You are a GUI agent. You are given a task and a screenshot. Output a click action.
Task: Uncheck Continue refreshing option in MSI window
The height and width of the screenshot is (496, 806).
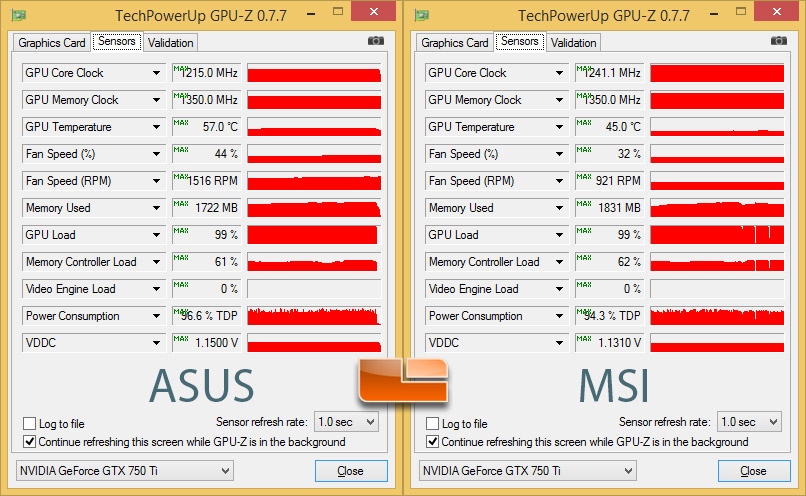[432, 442]
